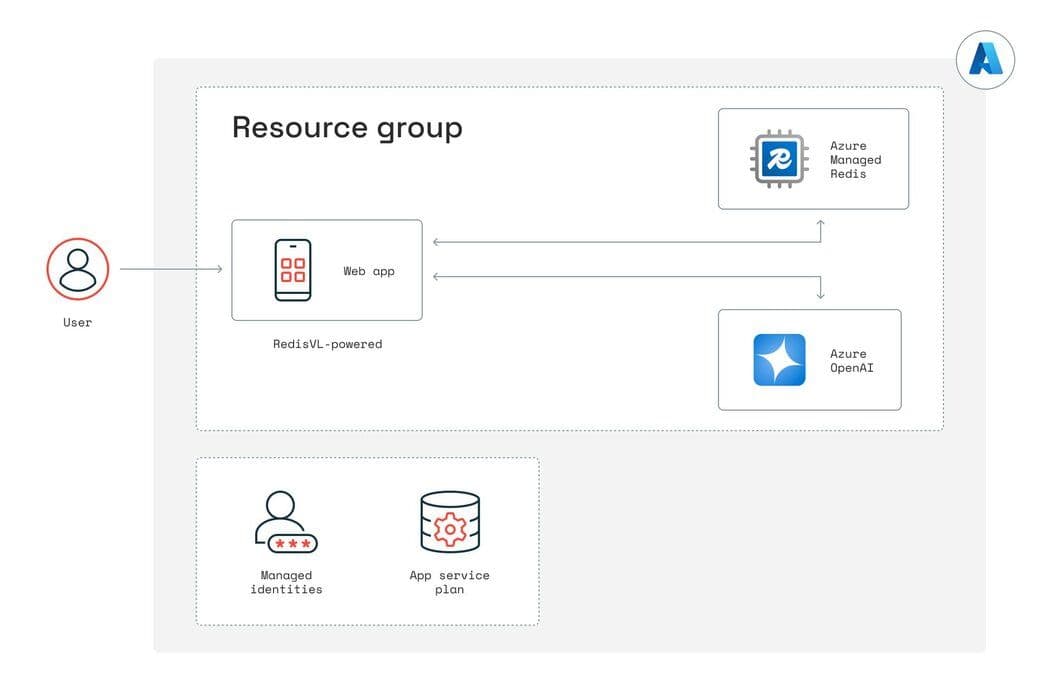The image size is (1038, 683).
Task: Click the App service plan label text
Action: pyautogui.click(x=449, y=582)
